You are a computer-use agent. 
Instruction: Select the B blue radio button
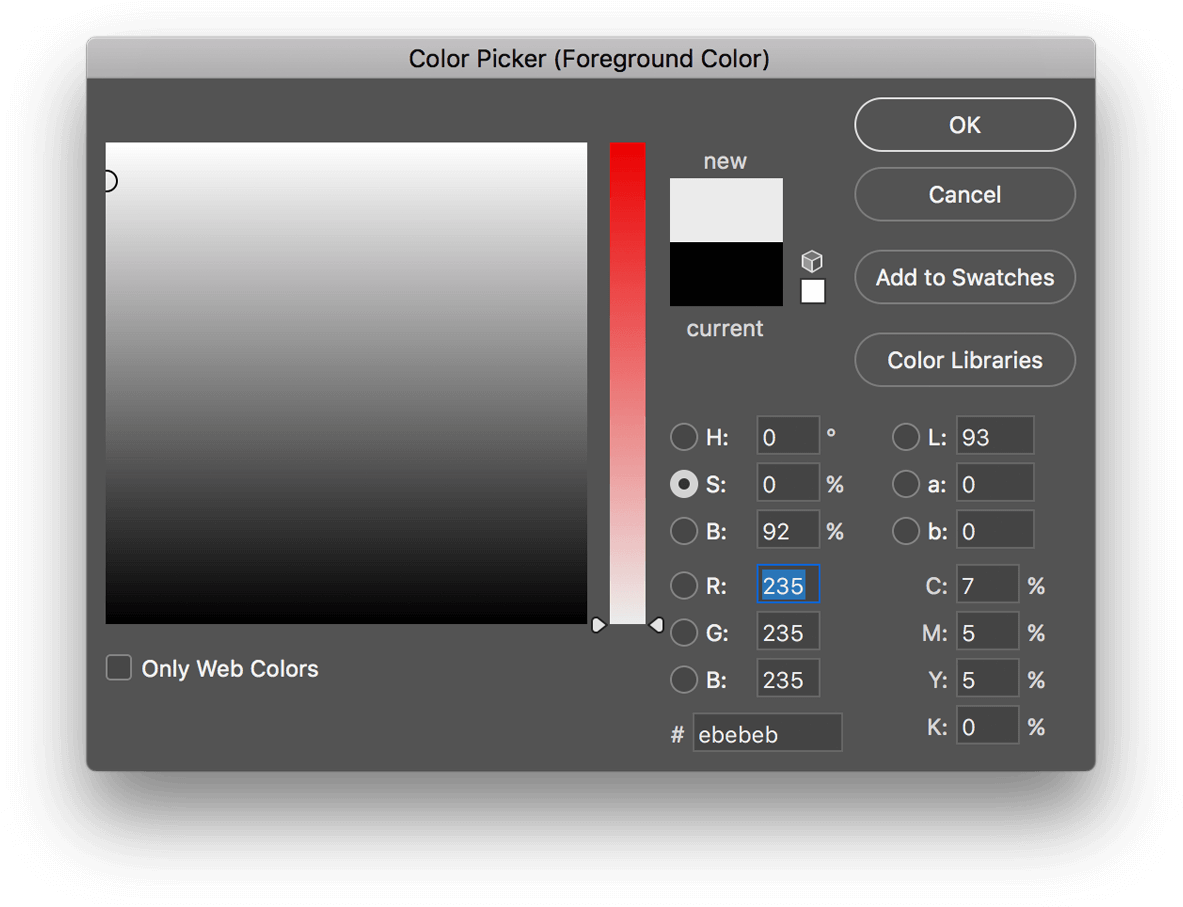coord(684,679)
